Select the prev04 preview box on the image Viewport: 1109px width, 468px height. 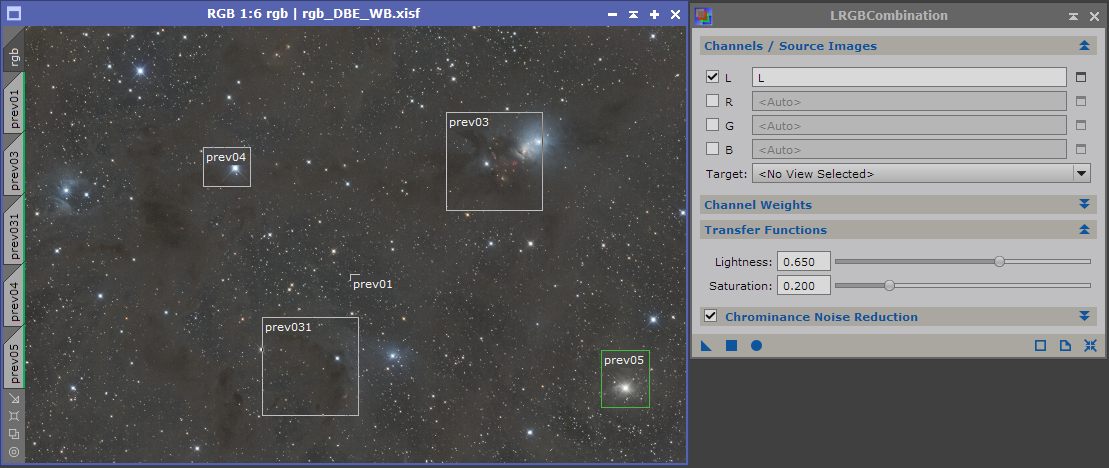[227, 167]
